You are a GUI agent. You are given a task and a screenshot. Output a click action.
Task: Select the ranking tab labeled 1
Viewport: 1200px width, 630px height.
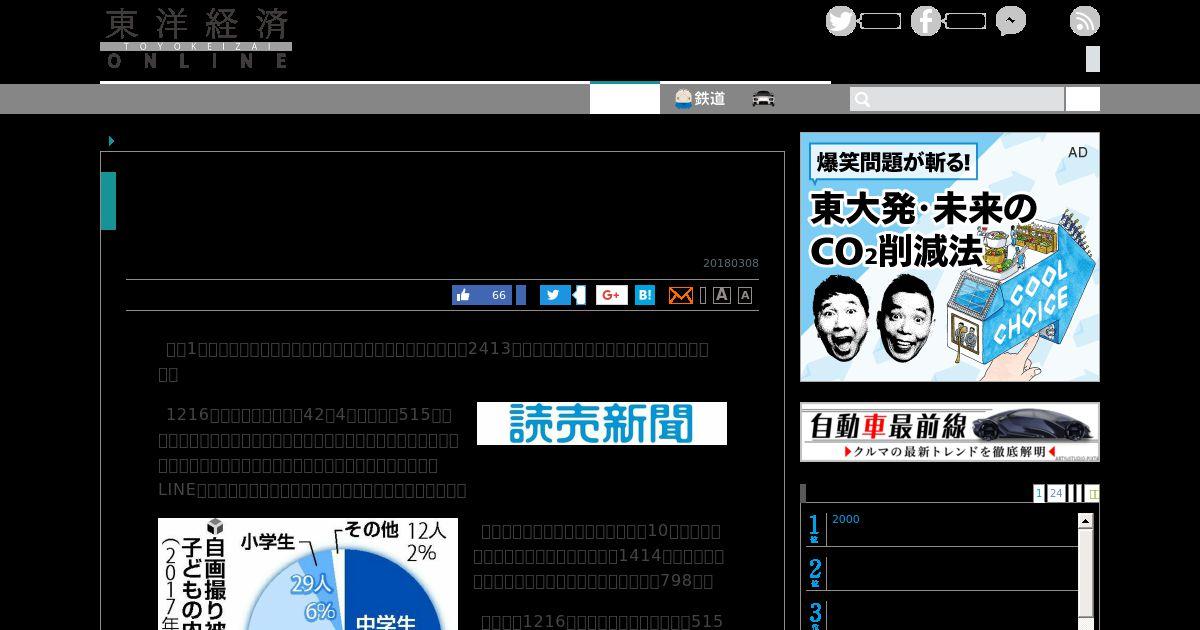click(1039, 493)
